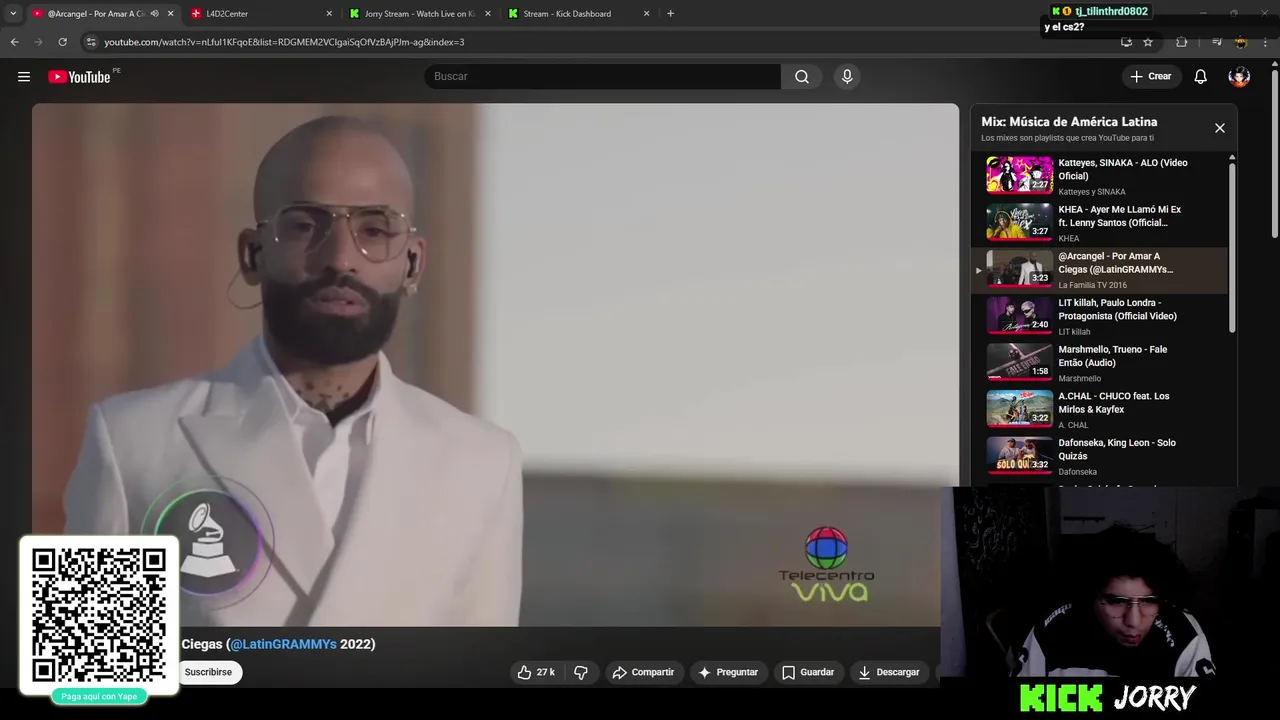
Task: Go forward with the browser forward arrow
Action: point(38,42)
